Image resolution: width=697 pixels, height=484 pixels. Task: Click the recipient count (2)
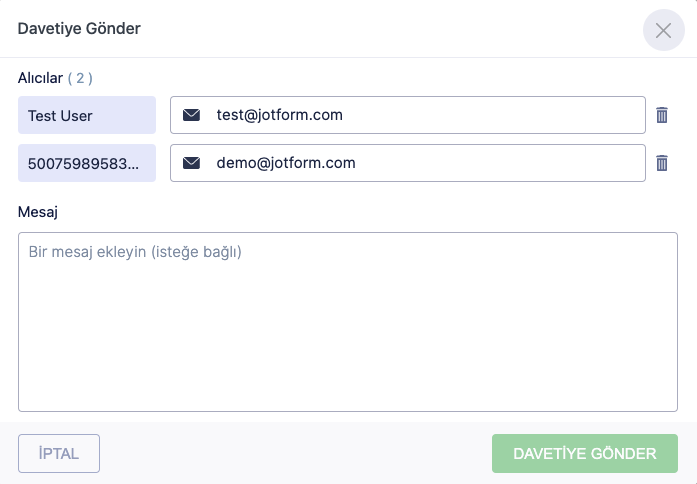point(80,78)
